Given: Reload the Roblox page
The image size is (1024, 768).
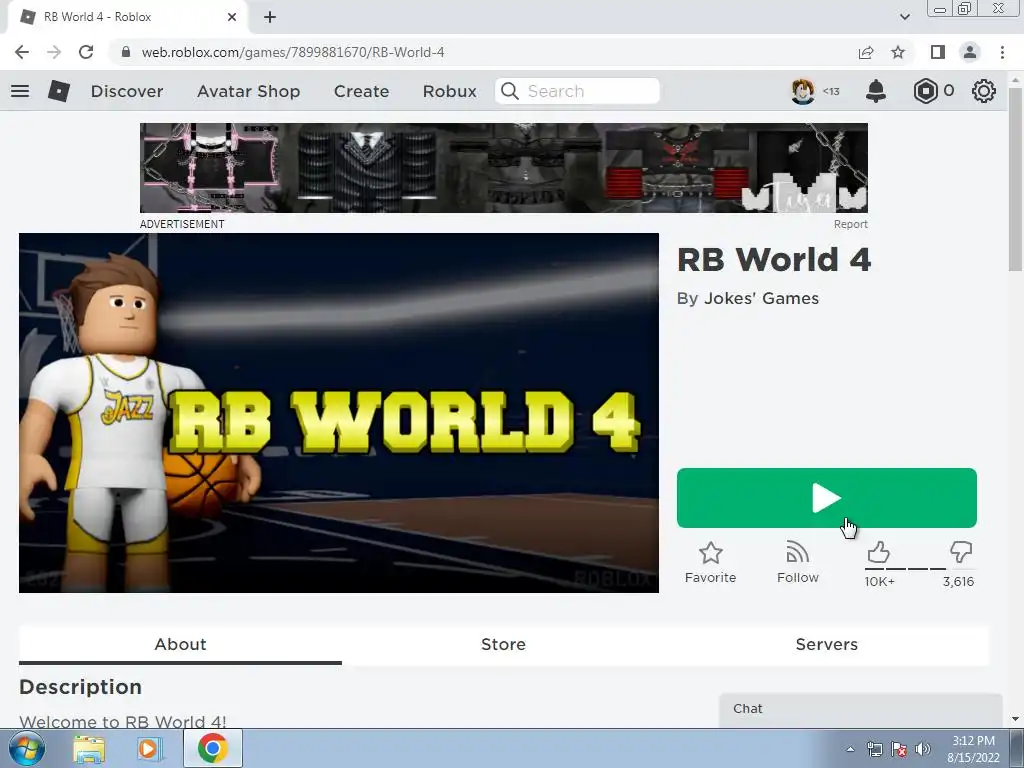Looking at the screenshot, I should click(86, 52).
